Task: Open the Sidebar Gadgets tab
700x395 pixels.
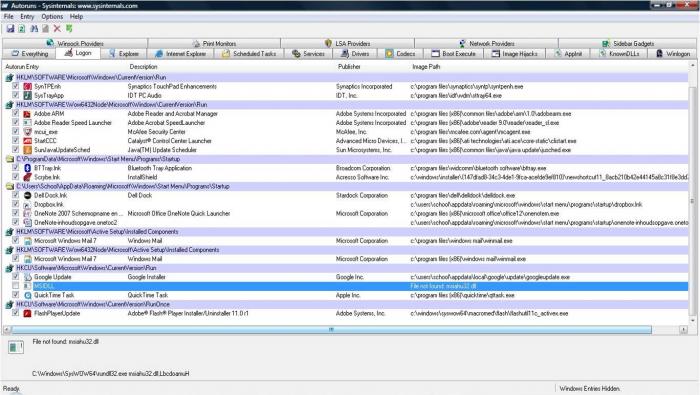Action: pos(628,43)
